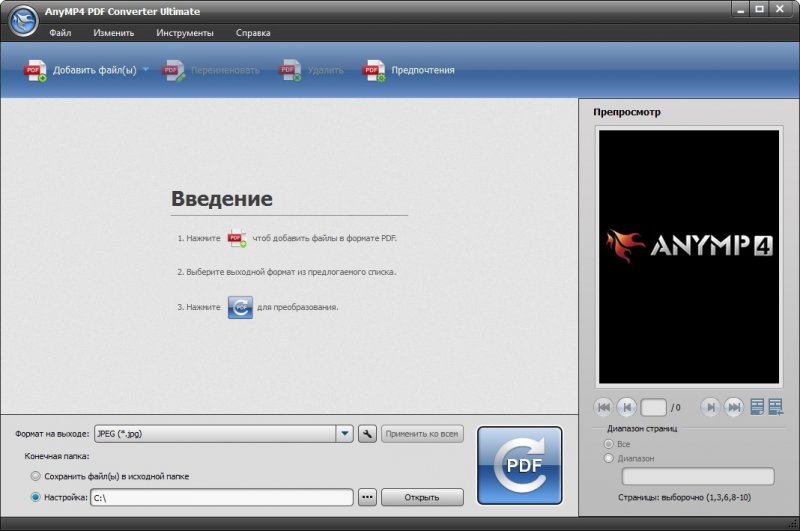Click the Открыть button

[x=422, y=497]
